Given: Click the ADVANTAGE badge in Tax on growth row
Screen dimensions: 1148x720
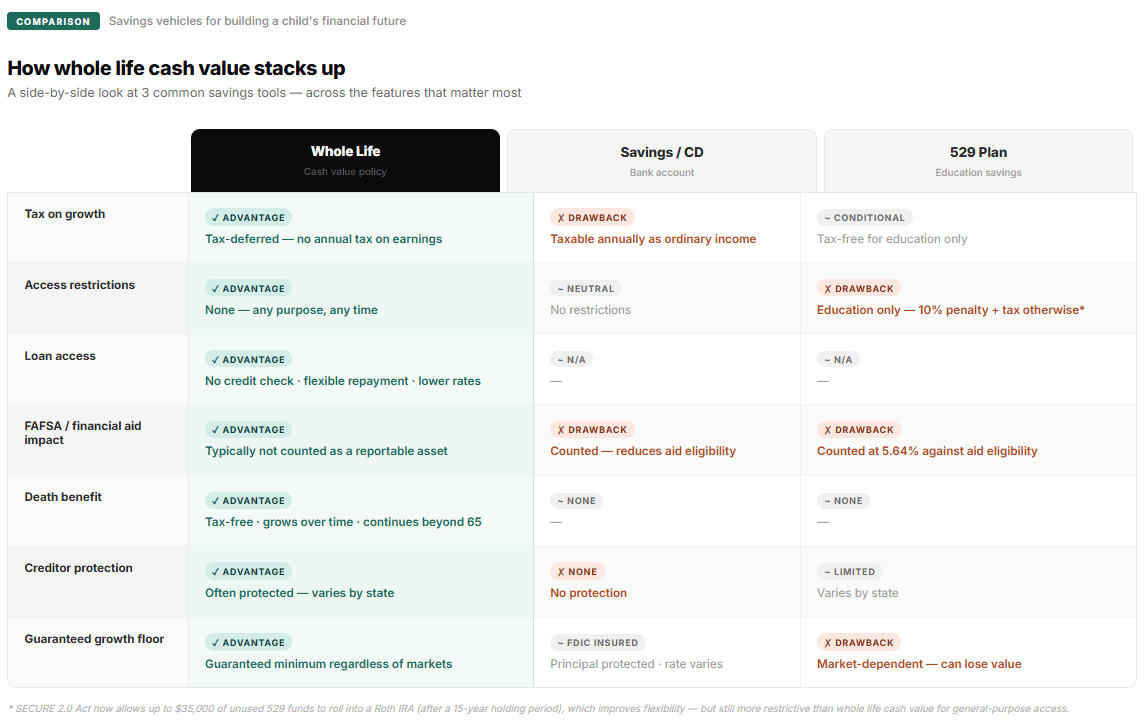Looking at the screenshot, I should click(248, 218).
